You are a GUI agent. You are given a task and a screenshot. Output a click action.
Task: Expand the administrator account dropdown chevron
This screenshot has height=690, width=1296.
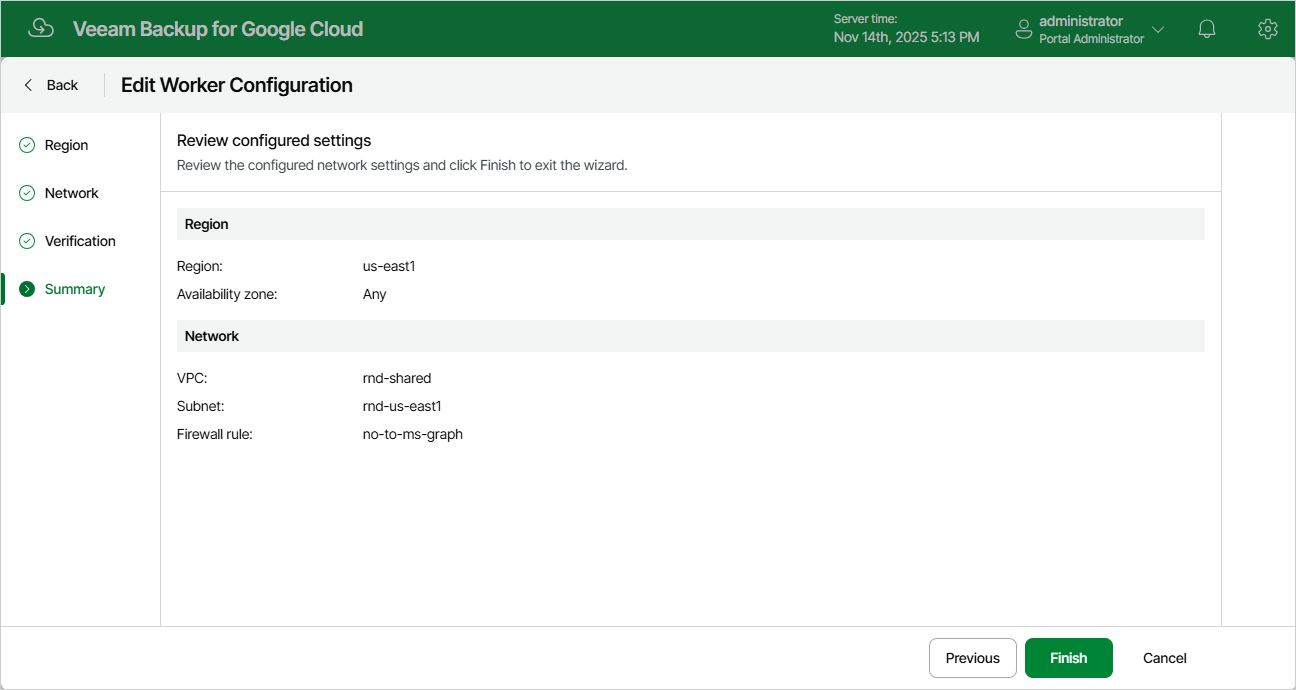click(x=1158, y=29)
